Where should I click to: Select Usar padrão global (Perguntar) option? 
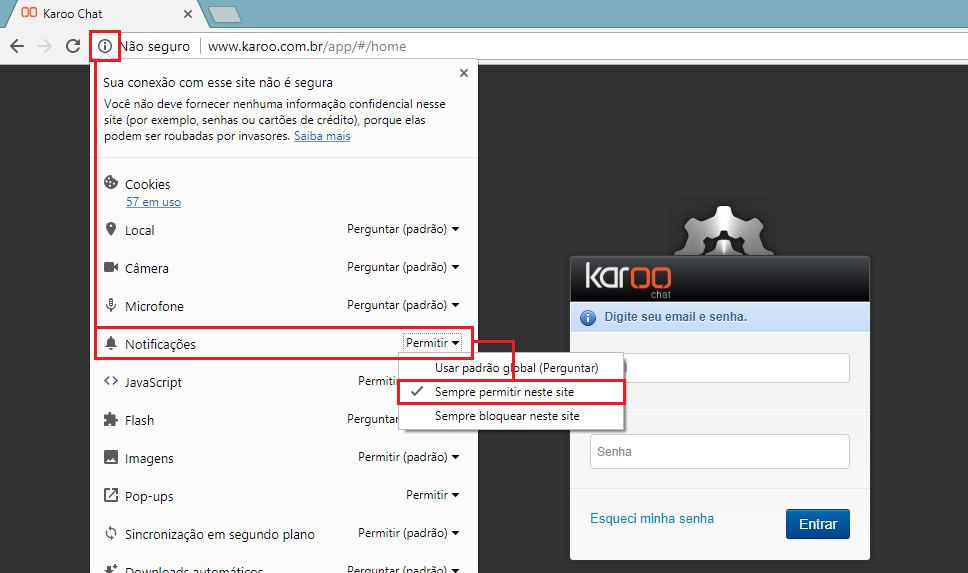pos(511,368)
